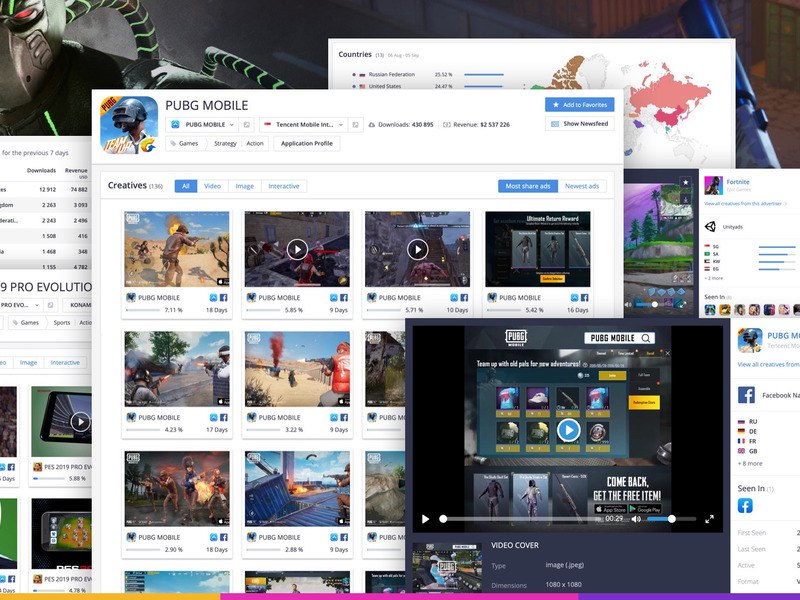800x600 pixels.
Task: Open the Tencent Mobile publisher dropdown
Action: (303, 124)
